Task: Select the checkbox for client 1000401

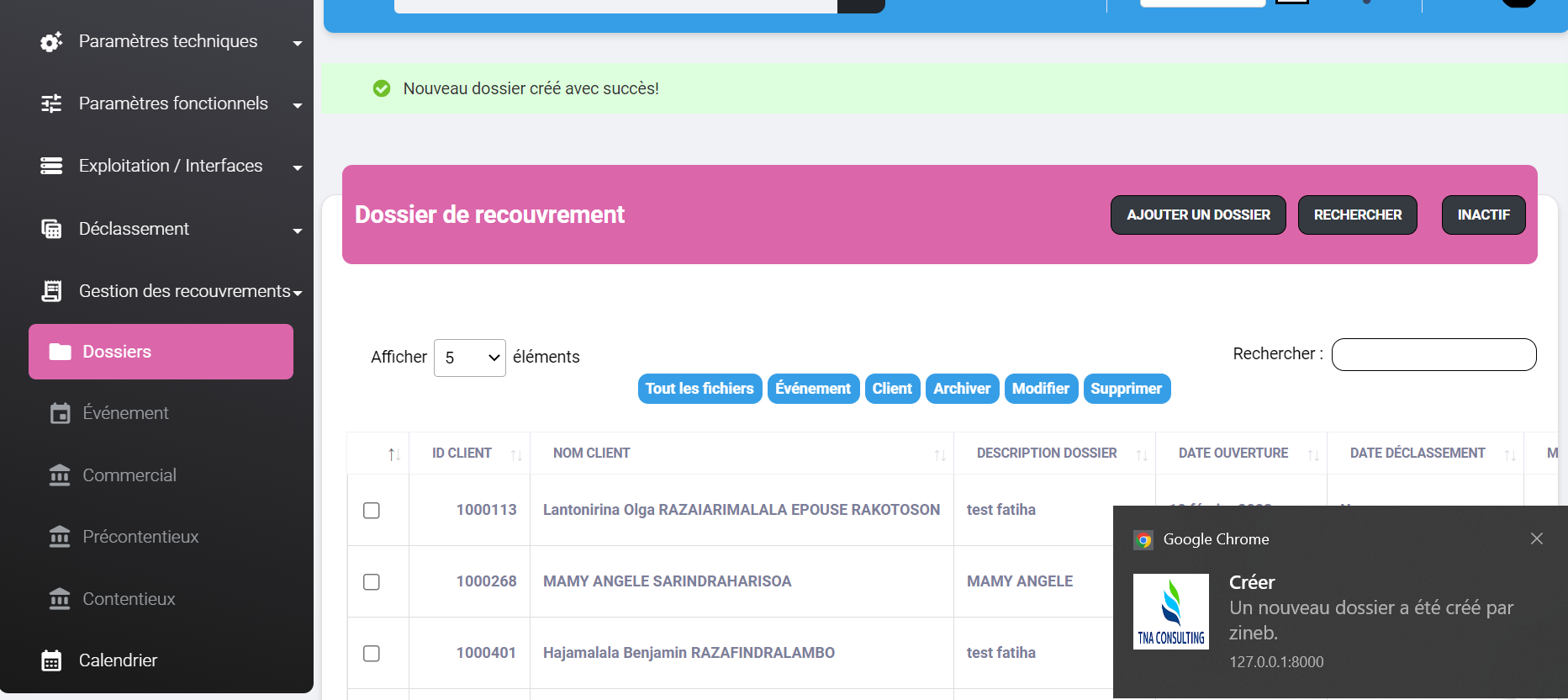Action: (x=372, y=654)
